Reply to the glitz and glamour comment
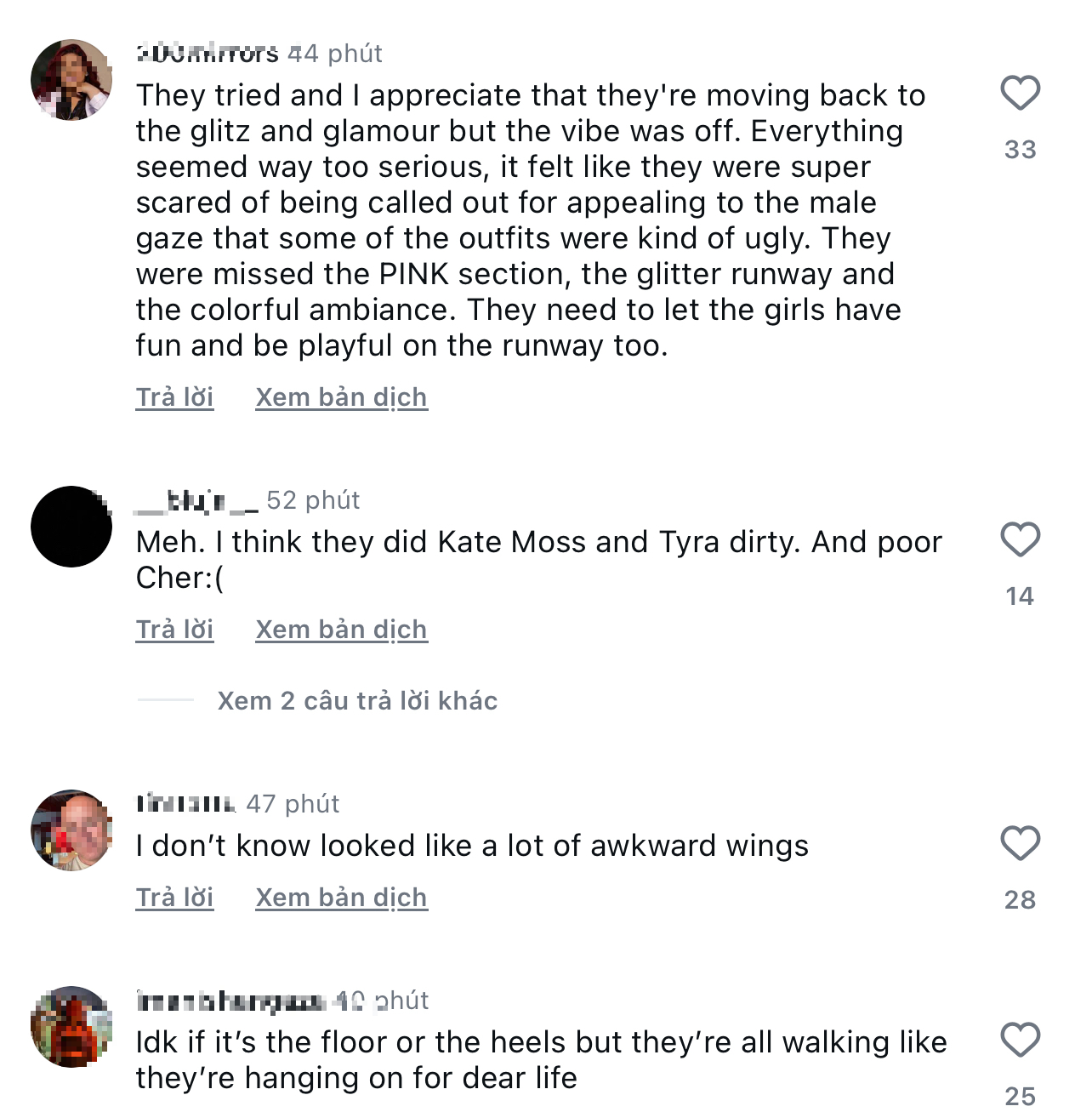 coord(174,397)
